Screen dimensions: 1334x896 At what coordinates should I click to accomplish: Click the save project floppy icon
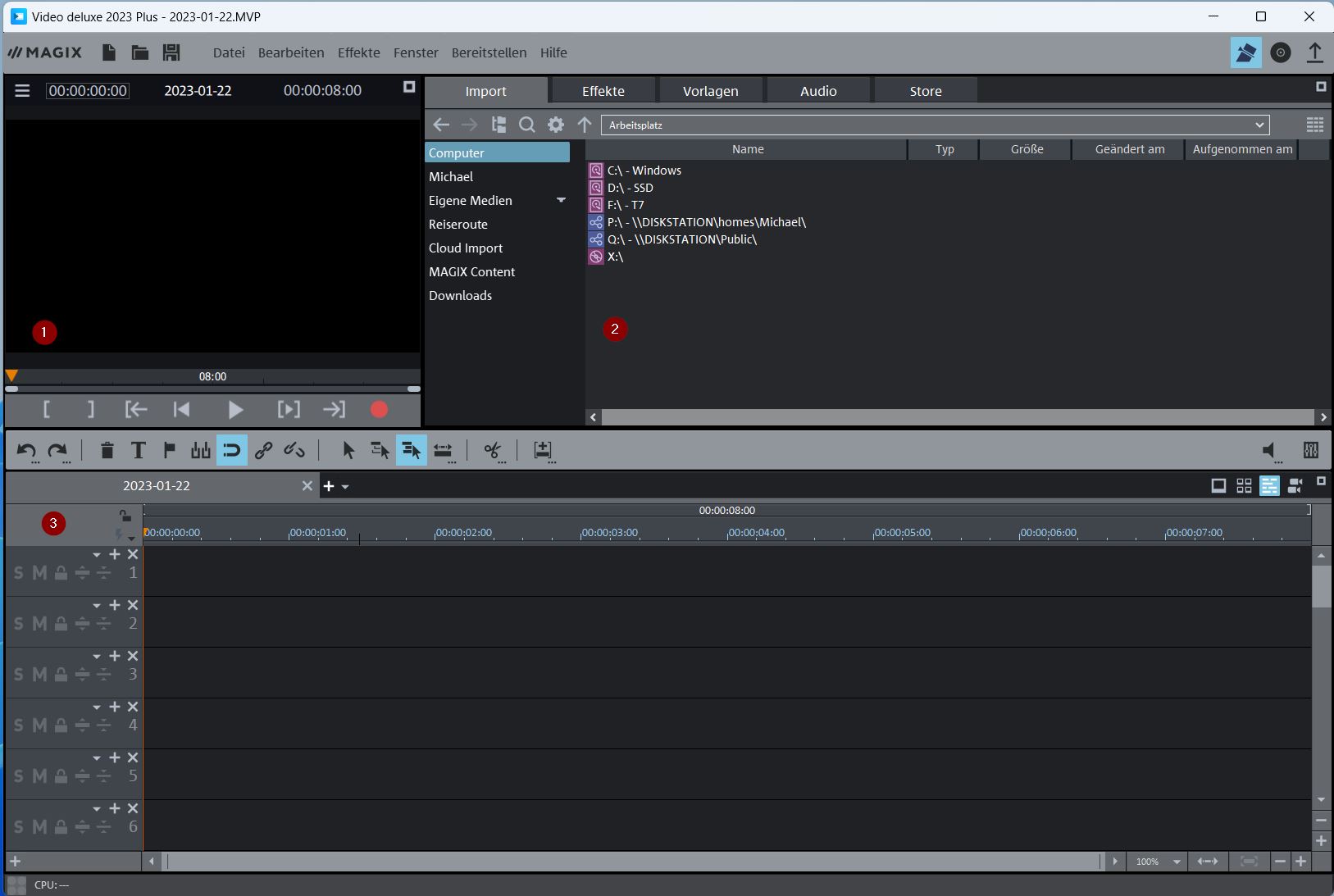[171, 52]
